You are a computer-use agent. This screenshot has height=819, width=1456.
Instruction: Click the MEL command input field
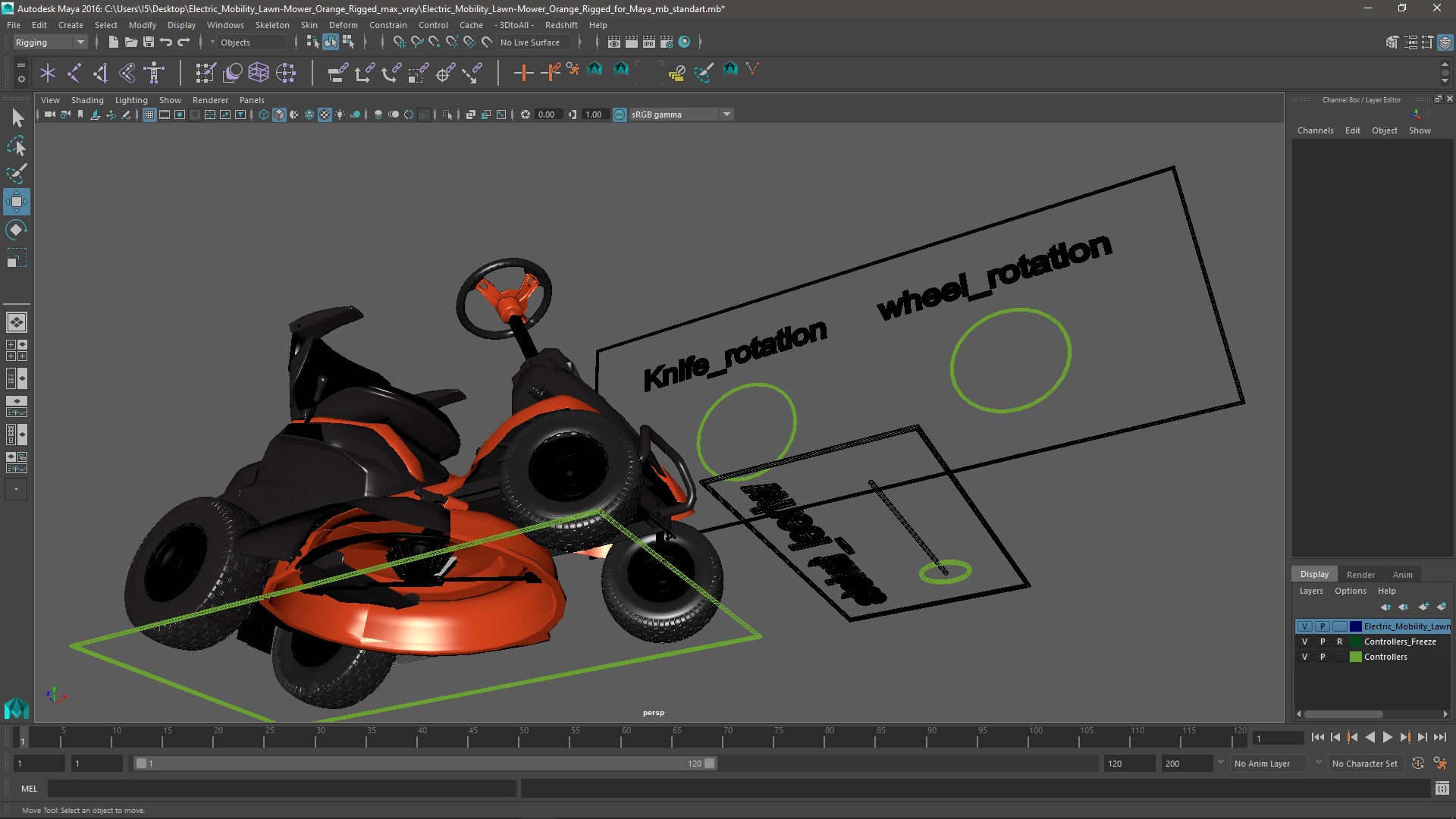pos(281,789)
